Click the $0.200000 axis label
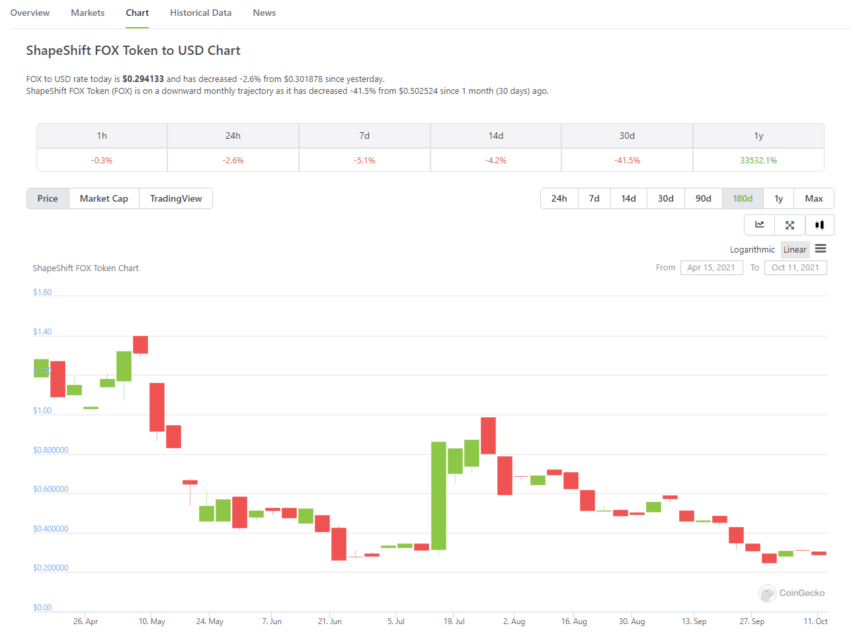The height and width of the screenshot is (640, 853). tap(51, 568)
